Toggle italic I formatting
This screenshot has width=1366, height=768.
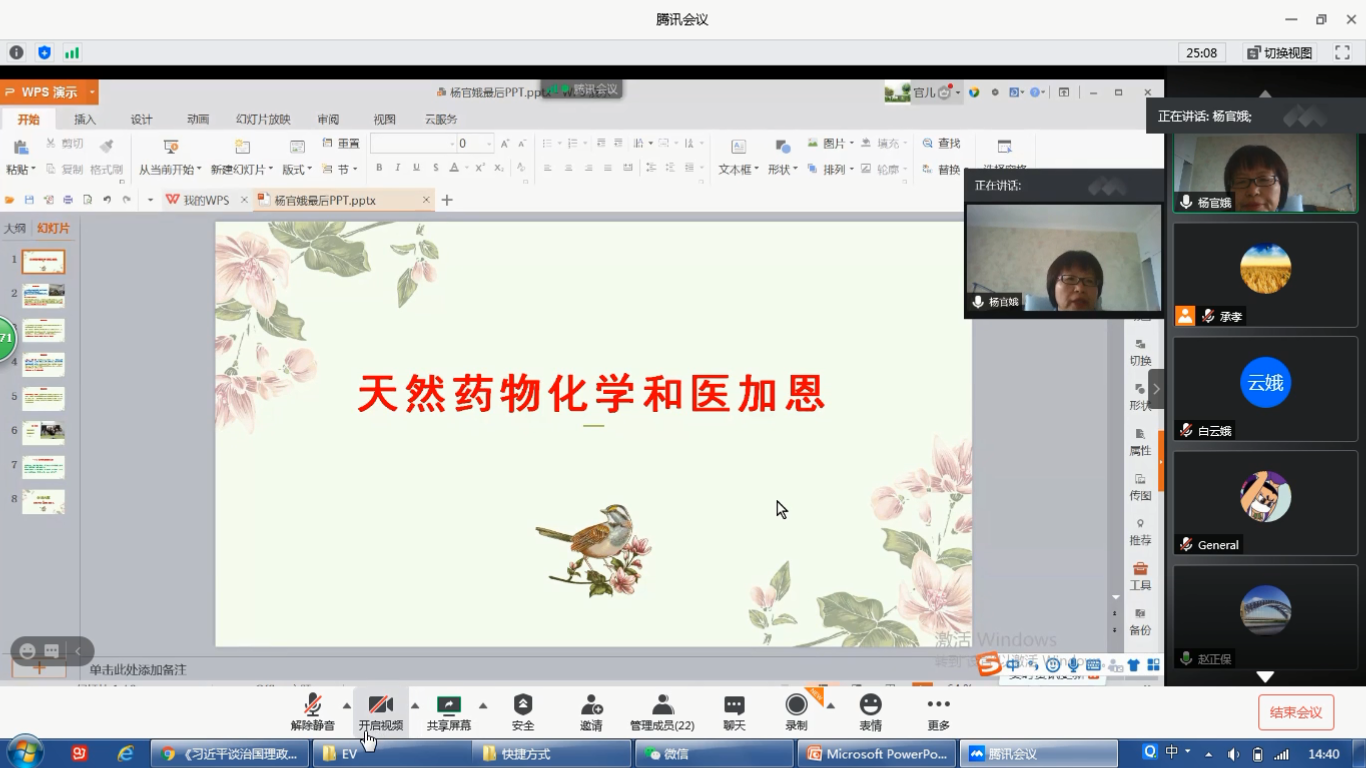(x=397, y=168)
